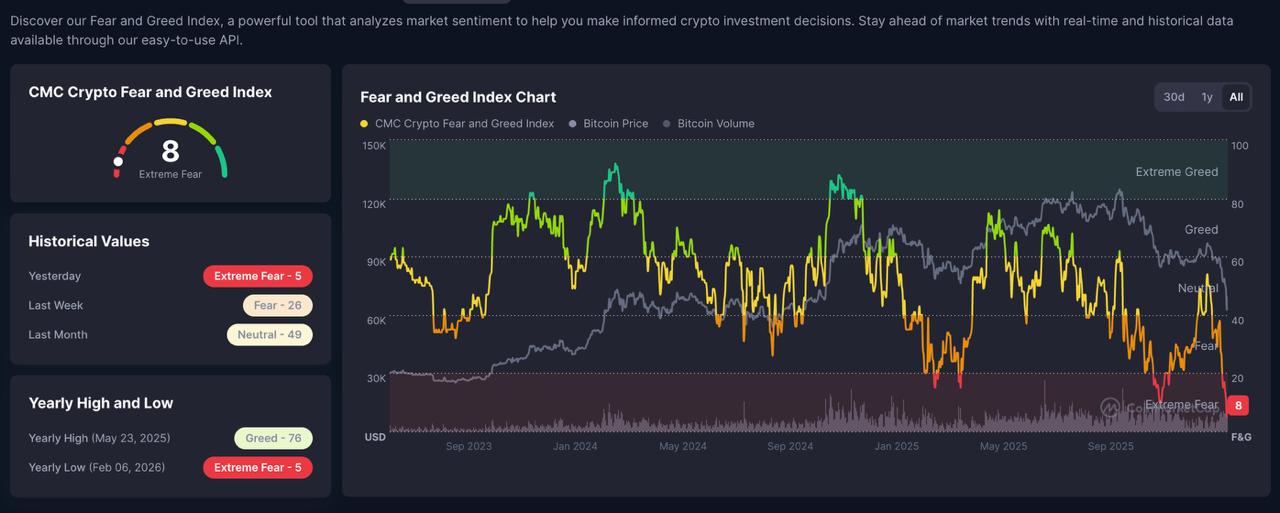The image size is (1280, 513).
Task: Select the All time range tab
Action: [1236, 97]
